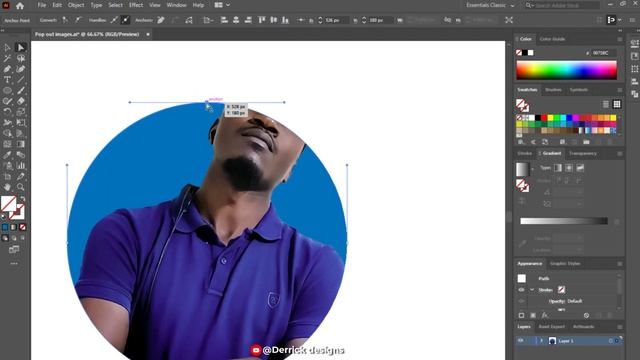Select the Width tool
Screen dimensions: 640x360
(x=7, y=122)
